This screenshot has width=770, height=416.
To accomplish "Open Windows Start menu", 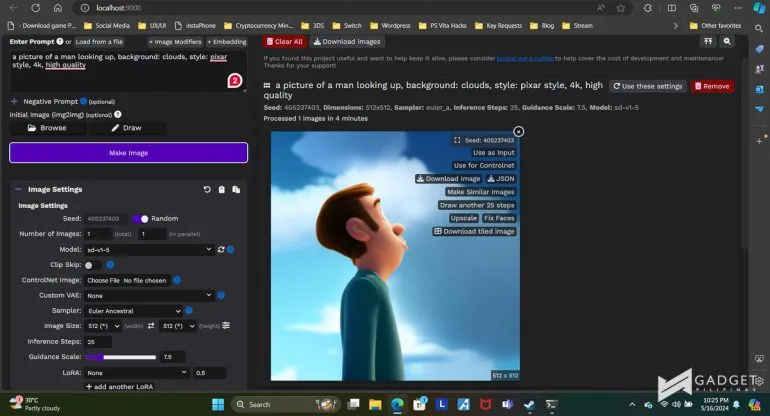I will [218, 404].
